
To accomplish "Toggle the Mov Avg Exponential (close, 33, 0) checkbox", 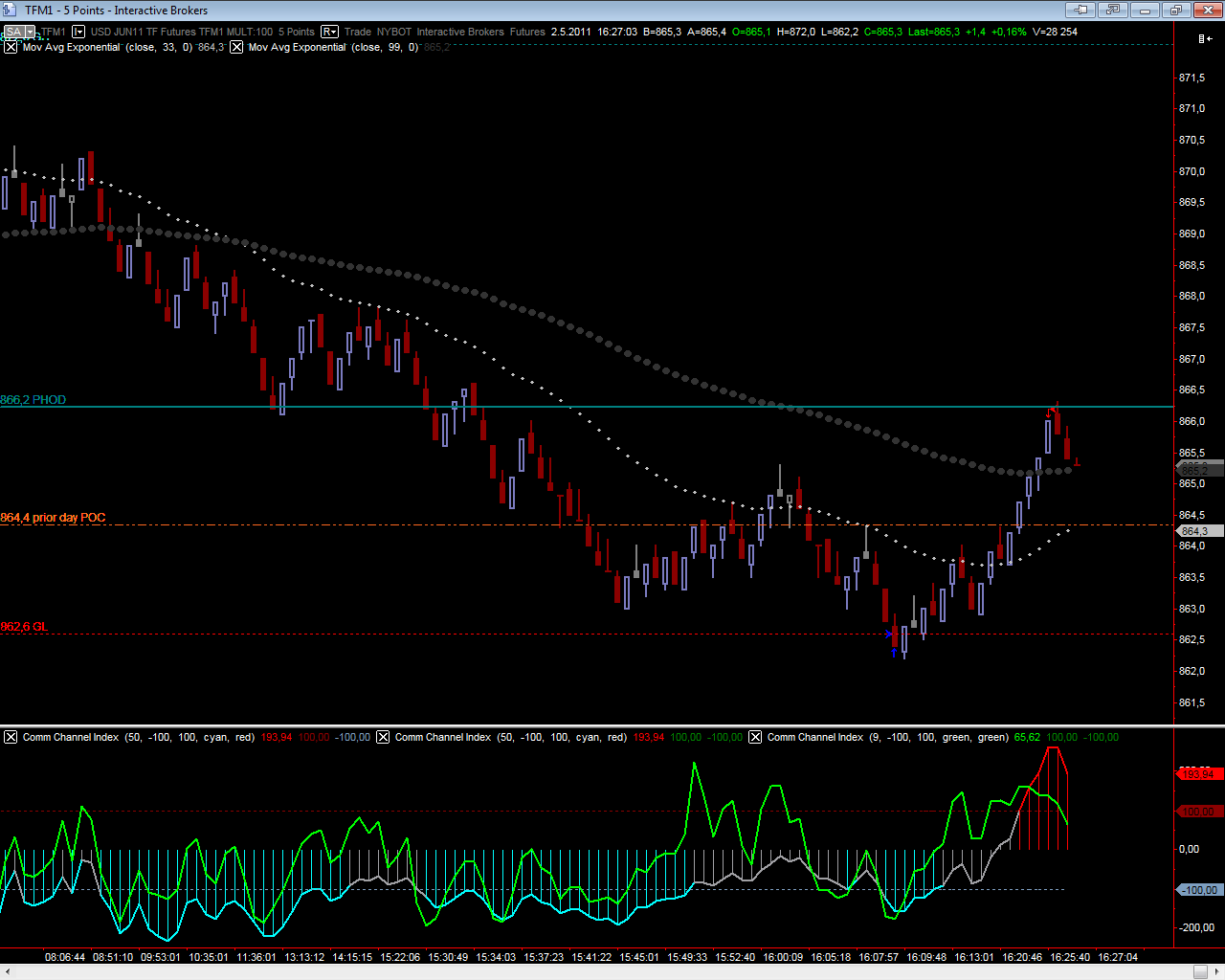I will pyautogui.click(x=11, y=46).
